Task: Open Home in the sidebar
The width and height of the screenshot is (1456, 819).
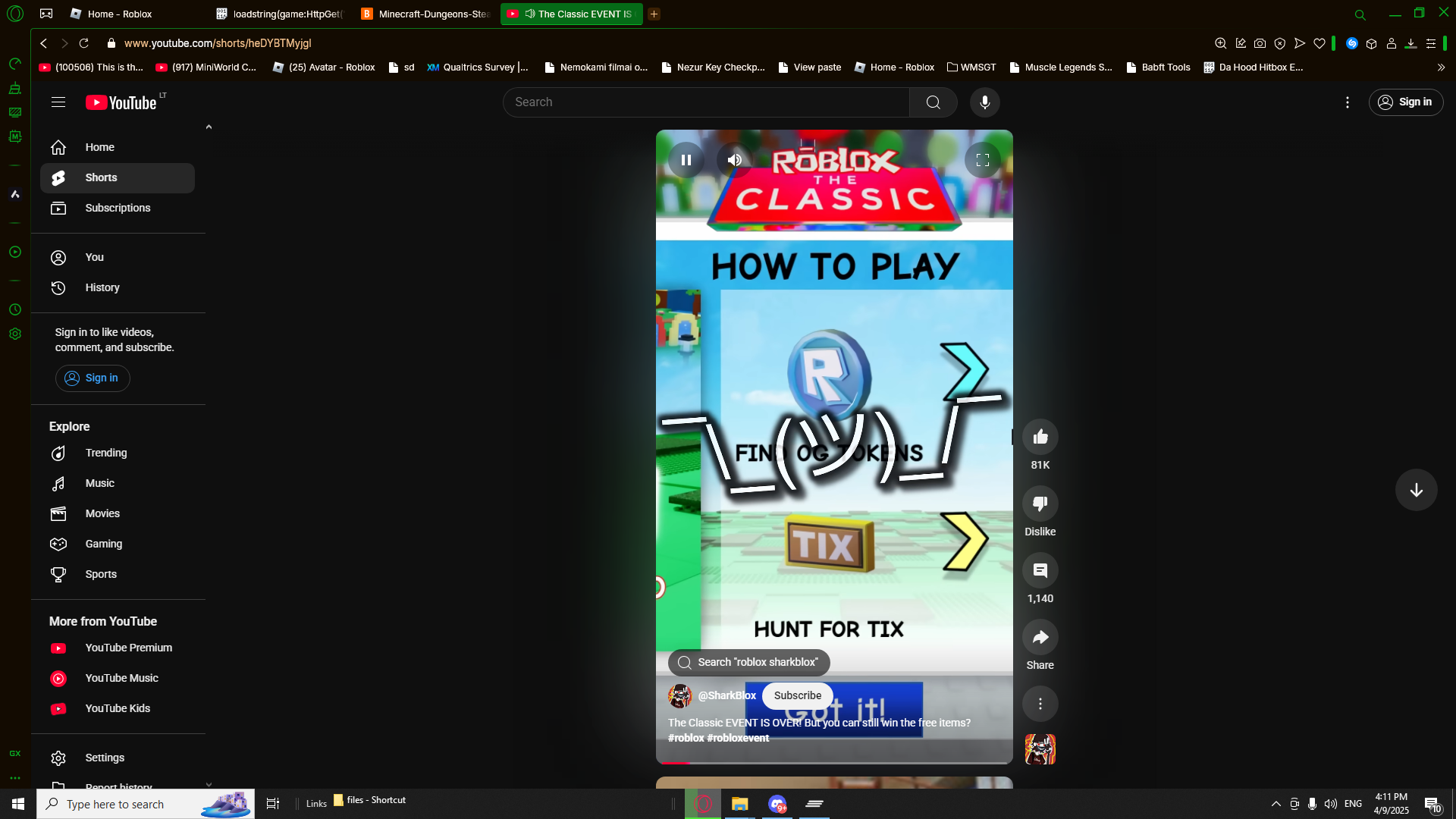Action: pyautogui.click(x=118, y=147)
